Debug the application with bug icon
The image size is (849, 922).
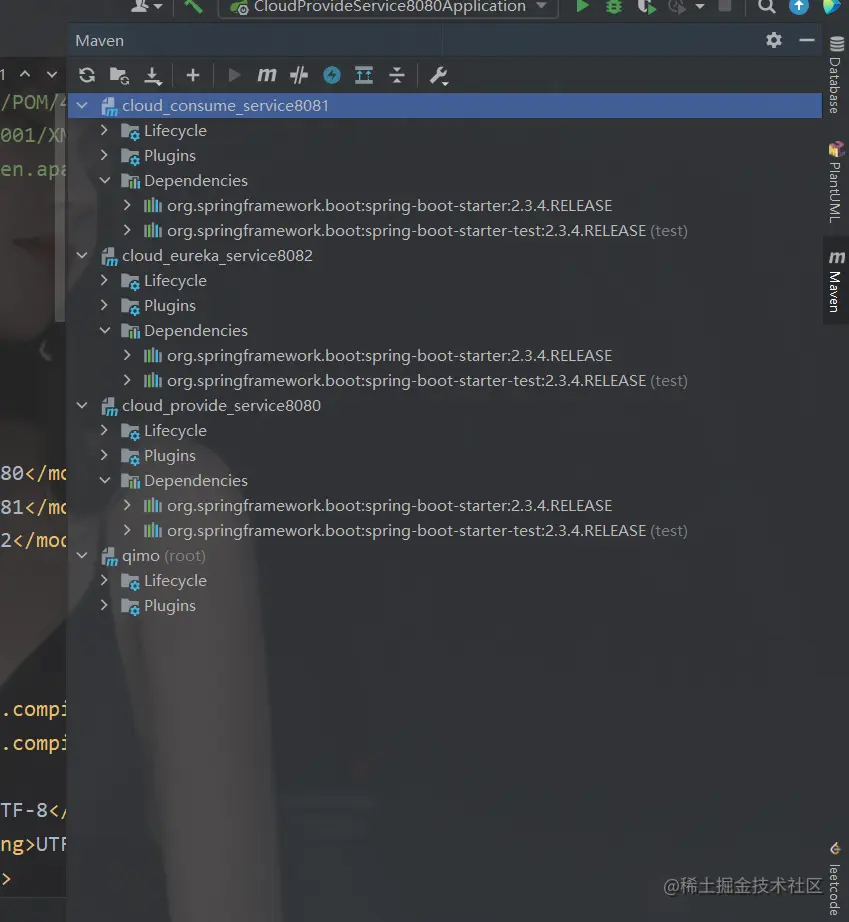pos(614,6)
